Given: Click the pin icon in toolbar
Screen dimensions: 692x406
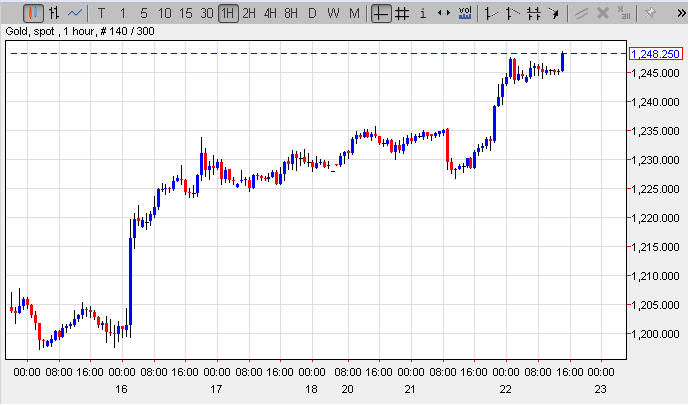Looking at the screenshot, I should pyautogui.click(x=650, y=13).
